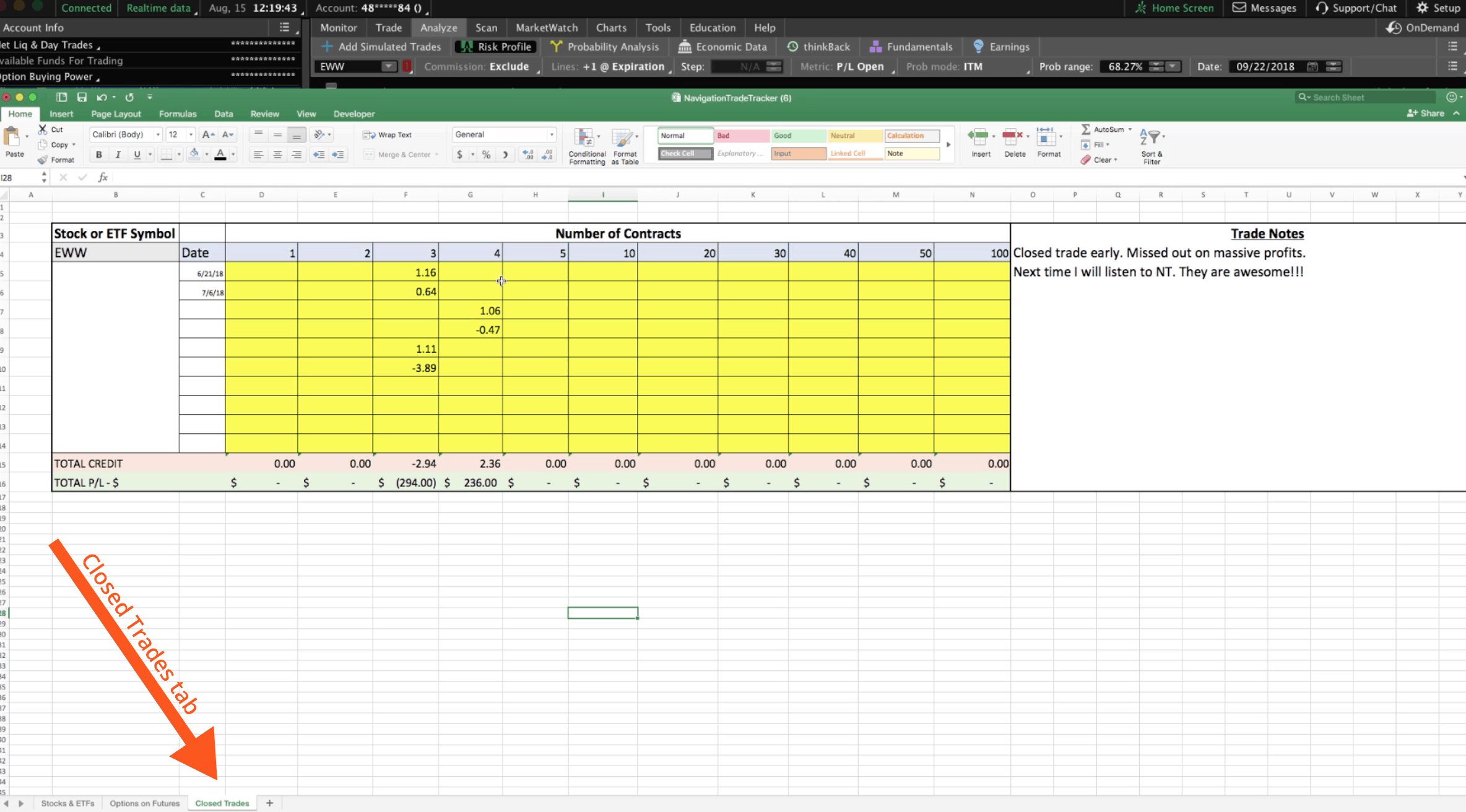
Task: Click the decrease decimal icon
Action: pyautogui.click(x=547, y=155)
